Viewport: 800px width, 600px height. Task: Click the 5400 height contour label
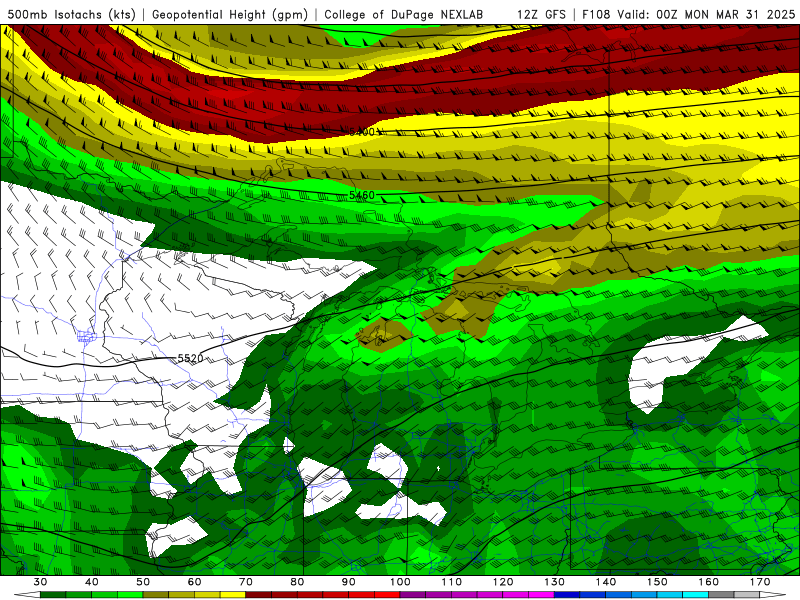pos(362,132)
